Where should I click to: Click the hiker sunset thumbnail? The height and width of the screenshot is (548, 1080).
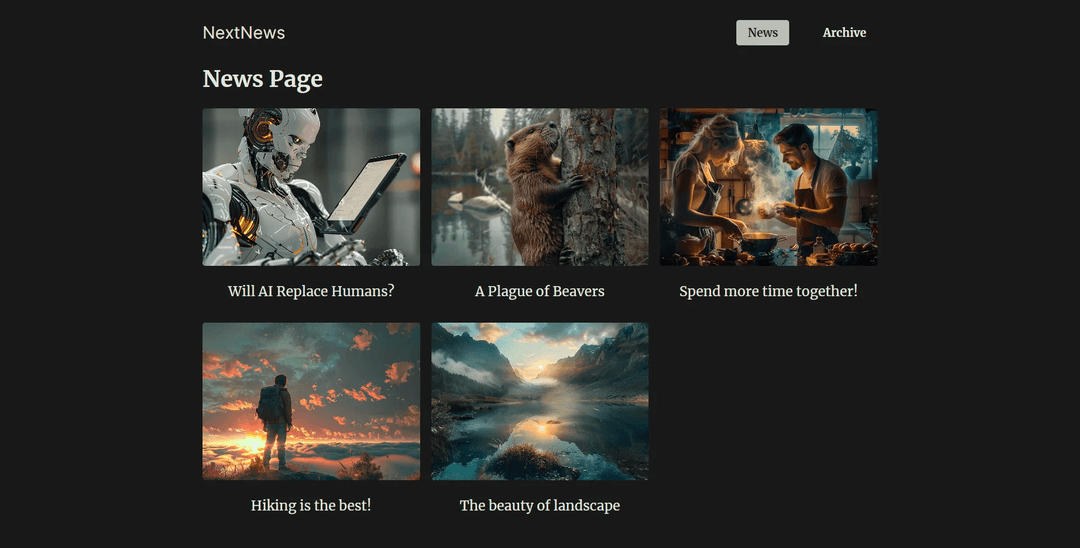[311, 401]
